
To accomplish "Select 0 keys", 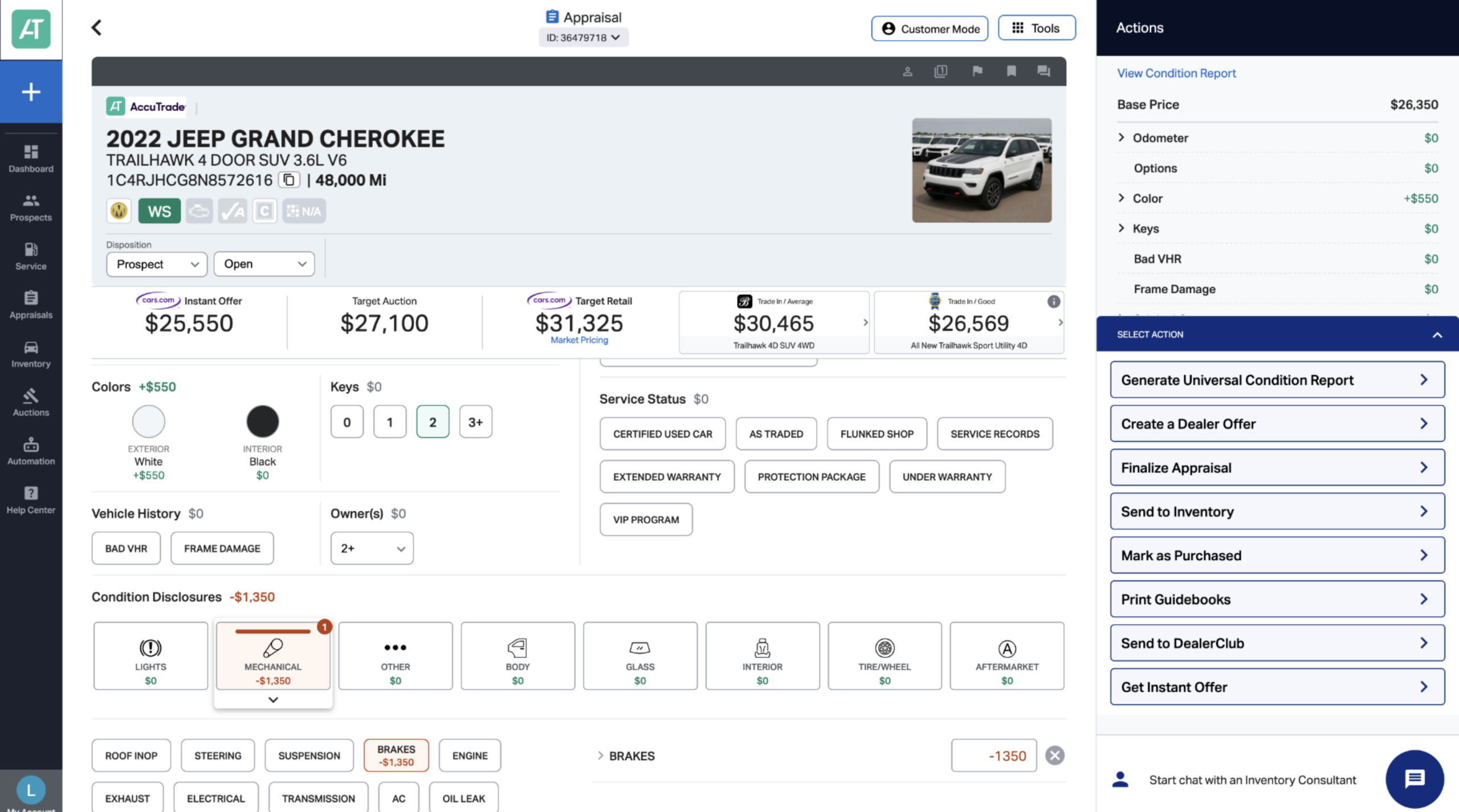I will pyautogui.click(x=347, y=422).
